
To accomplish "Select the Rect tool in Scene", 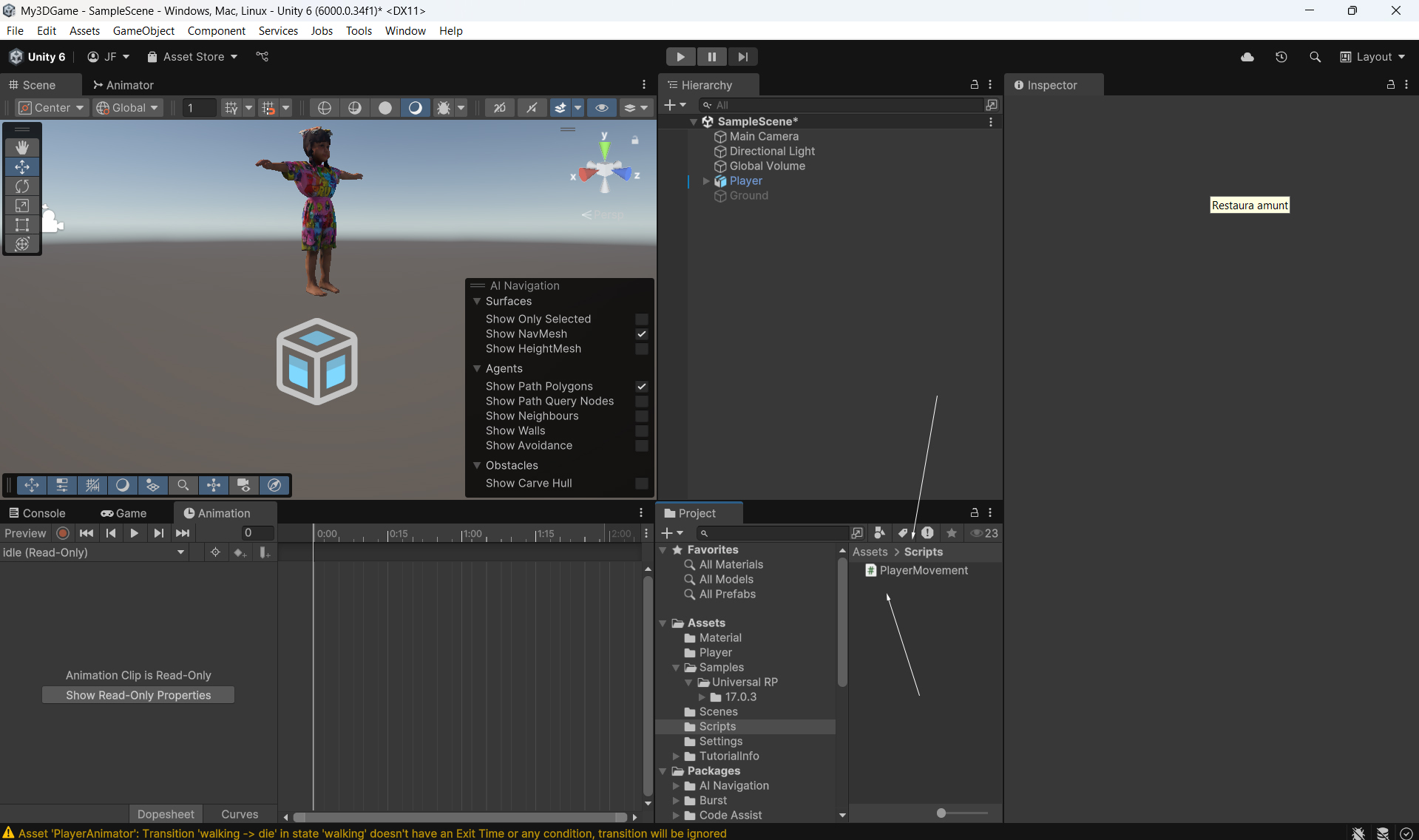I will (22, 225).
